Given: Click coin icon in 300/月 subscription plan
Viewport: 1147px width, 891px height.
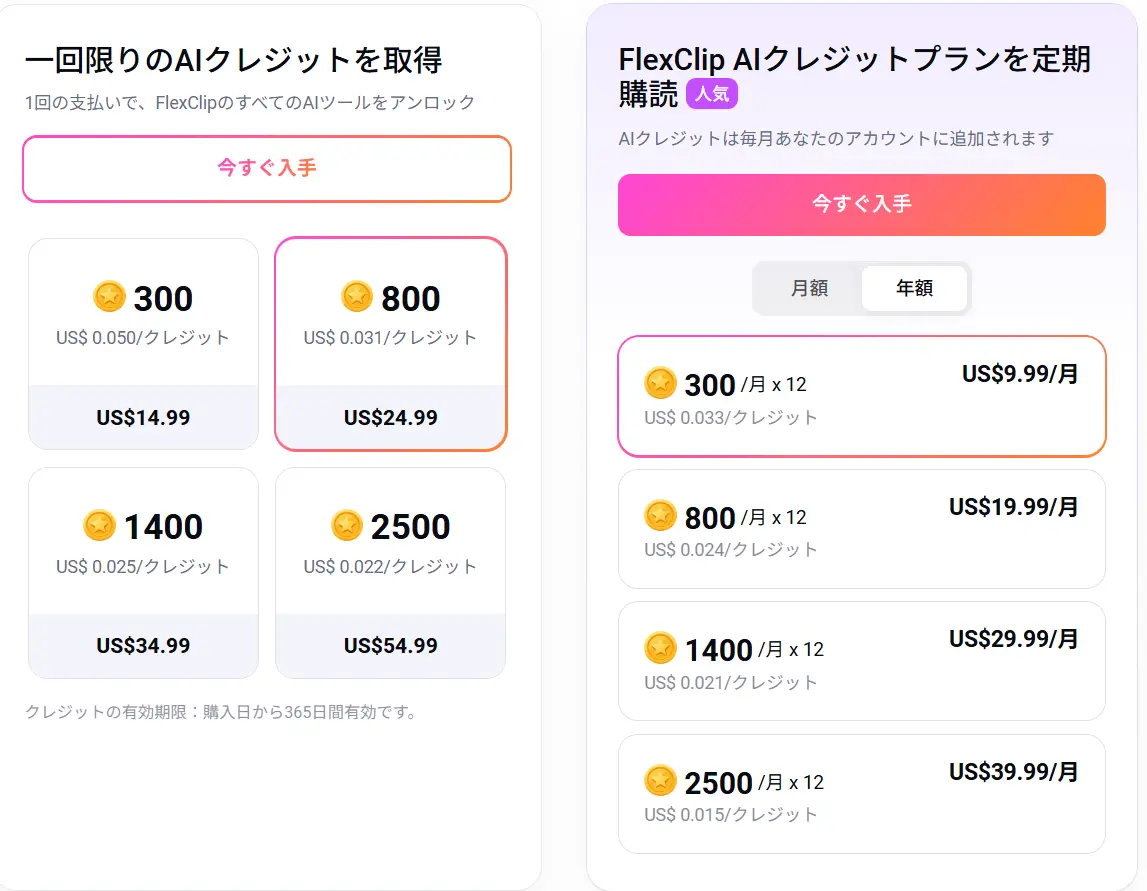Looking at the screenshot, I should 661,383.
